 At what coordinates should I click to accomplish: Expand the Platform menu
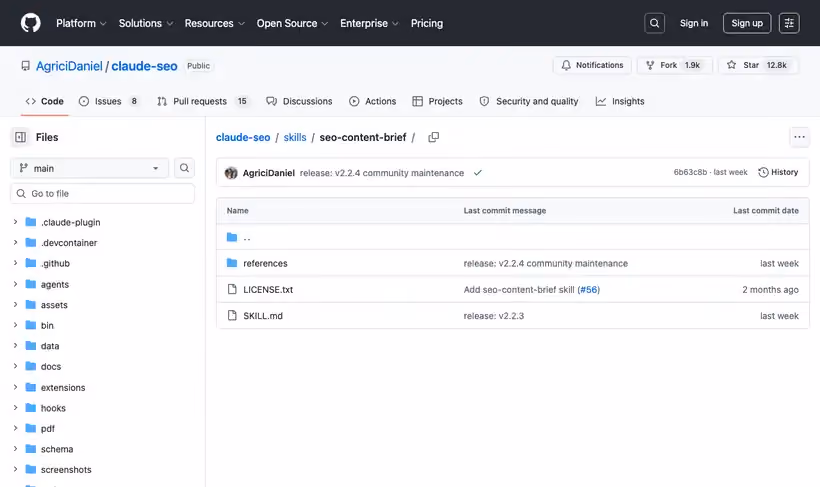[81, 23]
